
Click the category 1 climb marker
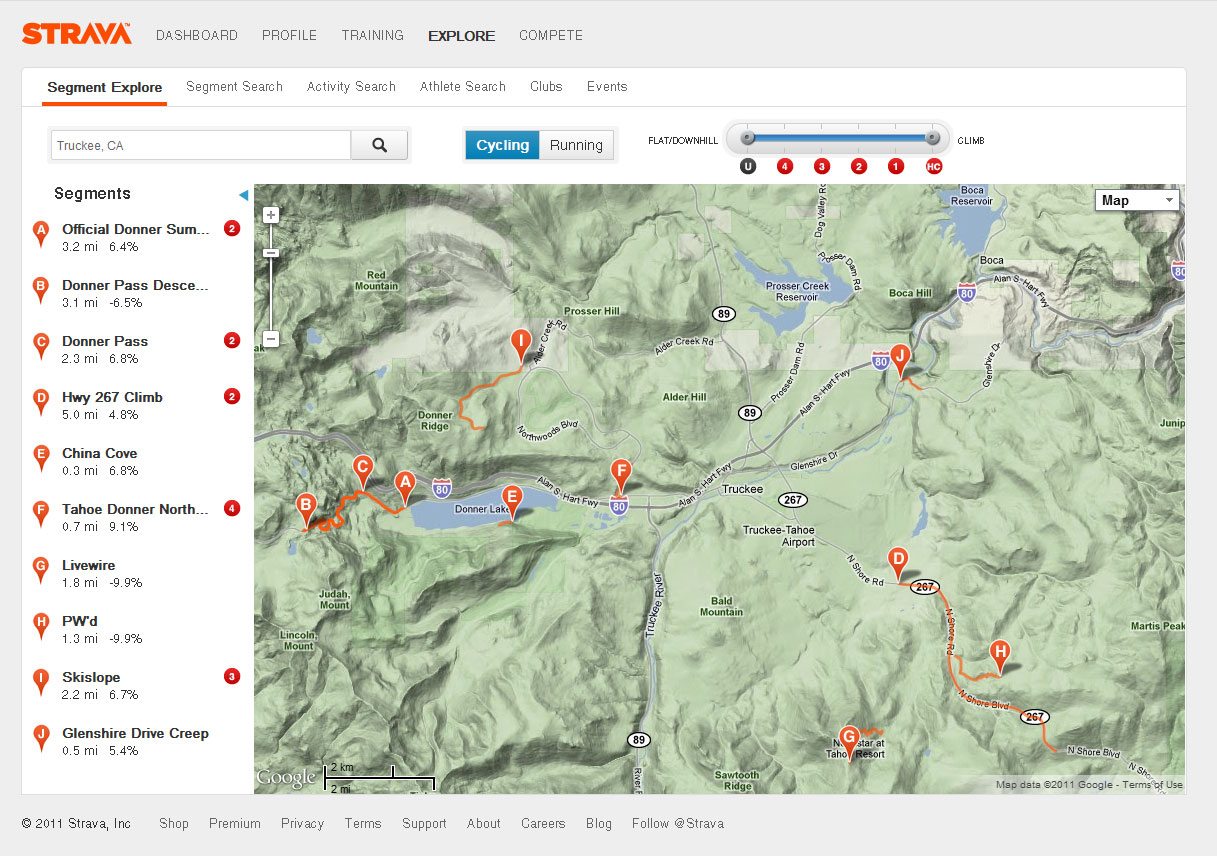[x=895, y=166]
